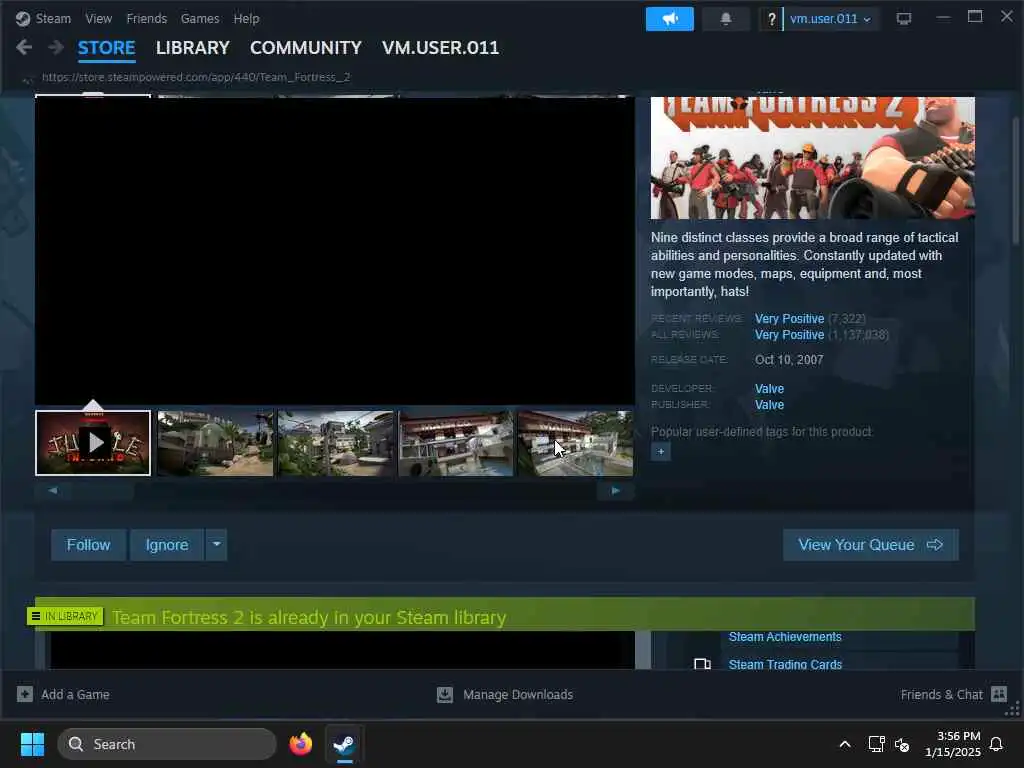Add a tag with the plus button
The height and width of the screenshot is (768, 1024).
point(660,451)
